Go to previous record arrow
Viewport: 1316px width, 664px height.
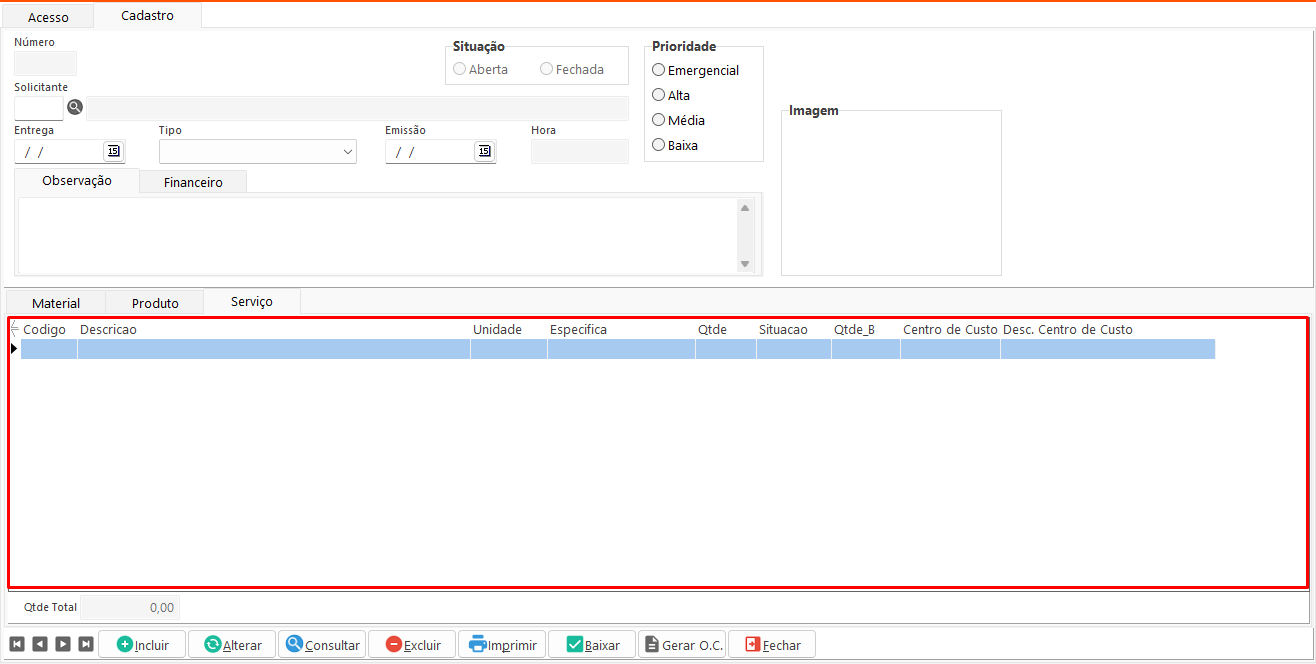tap(39, 645)
